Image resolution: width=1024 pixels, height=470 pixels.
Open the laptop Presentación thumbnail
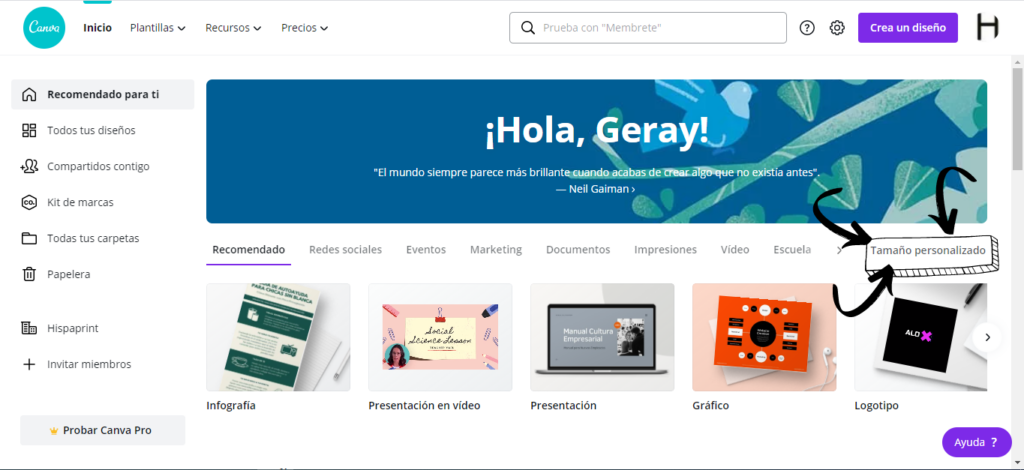click(x=602, y=337)
